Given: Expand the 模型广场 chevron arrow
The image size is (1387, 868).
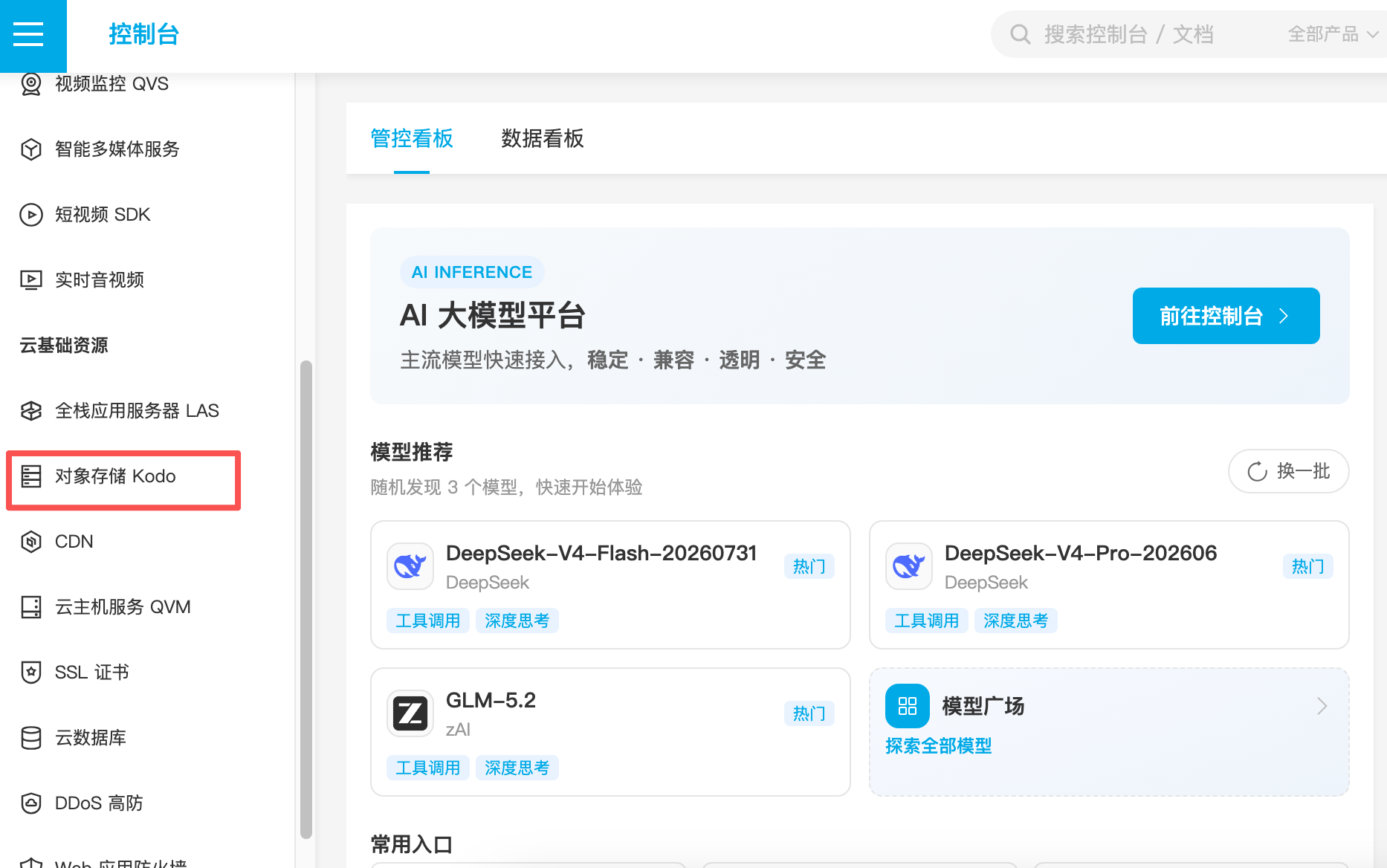Looking at the screenshot, I should [1322, 706].
